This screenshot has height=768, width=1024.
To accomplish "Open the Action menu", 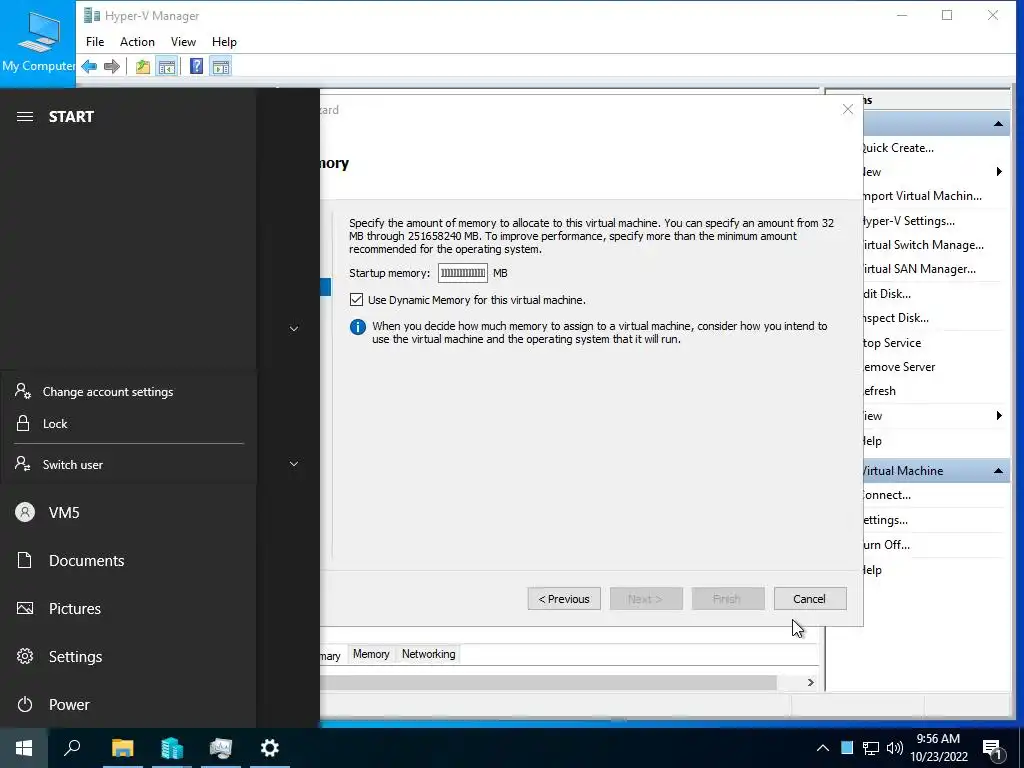I will 137,42.
